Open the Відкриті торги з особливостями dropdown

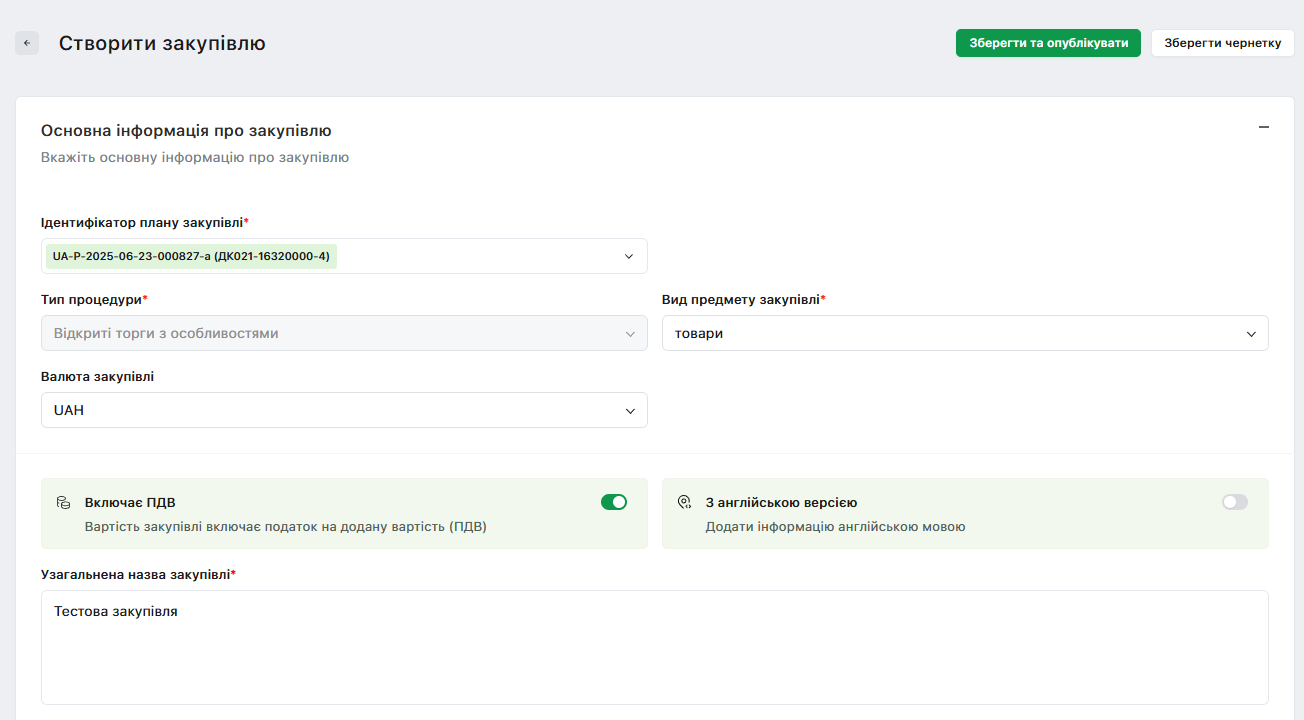330,334
